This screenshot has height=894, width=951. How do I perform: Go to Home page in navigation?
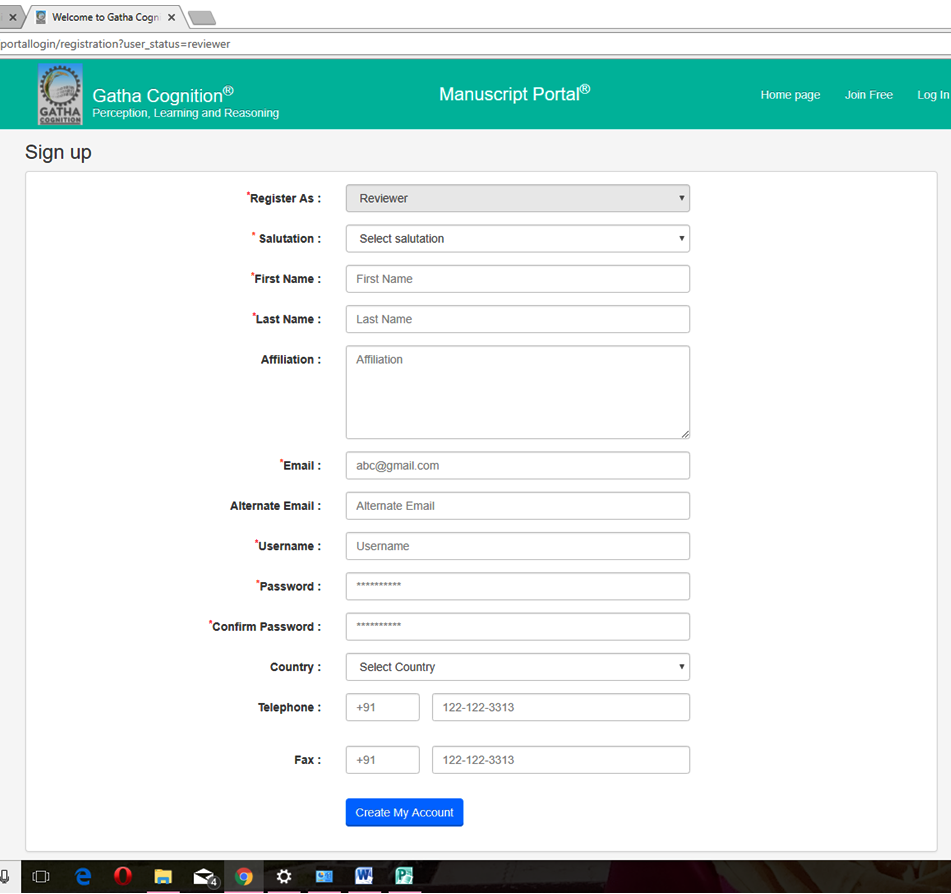[790, 95]
